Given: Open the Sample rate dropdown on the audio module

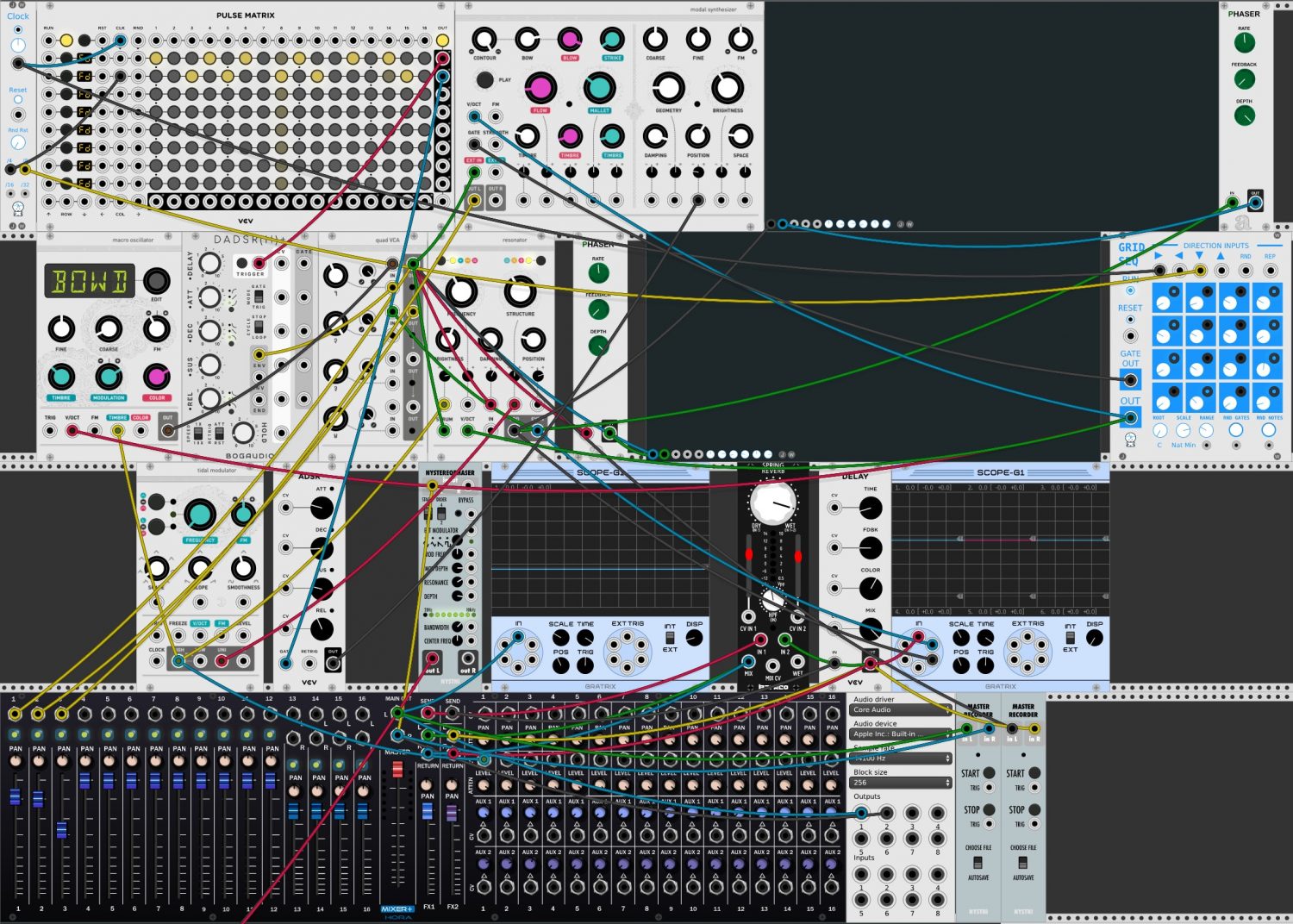Looking at the screenshot, I should click(901, 759).
